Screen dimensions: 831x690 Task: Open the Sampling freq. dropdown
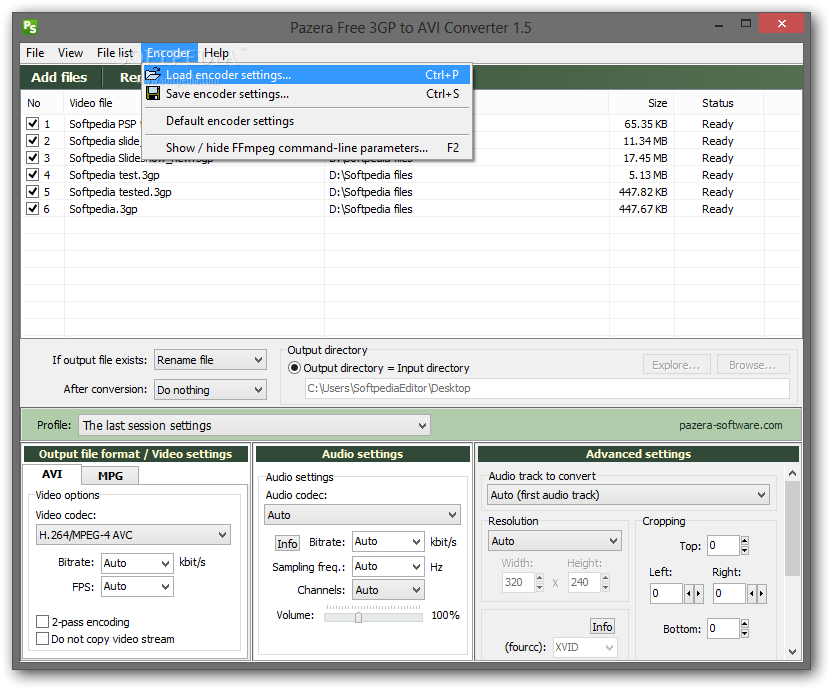(x=388, y=566)
